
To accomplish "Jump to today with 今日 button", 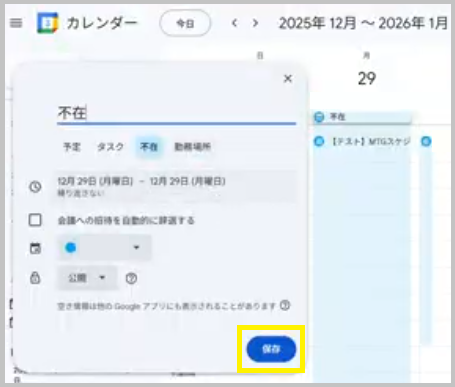I will point(185,23).
